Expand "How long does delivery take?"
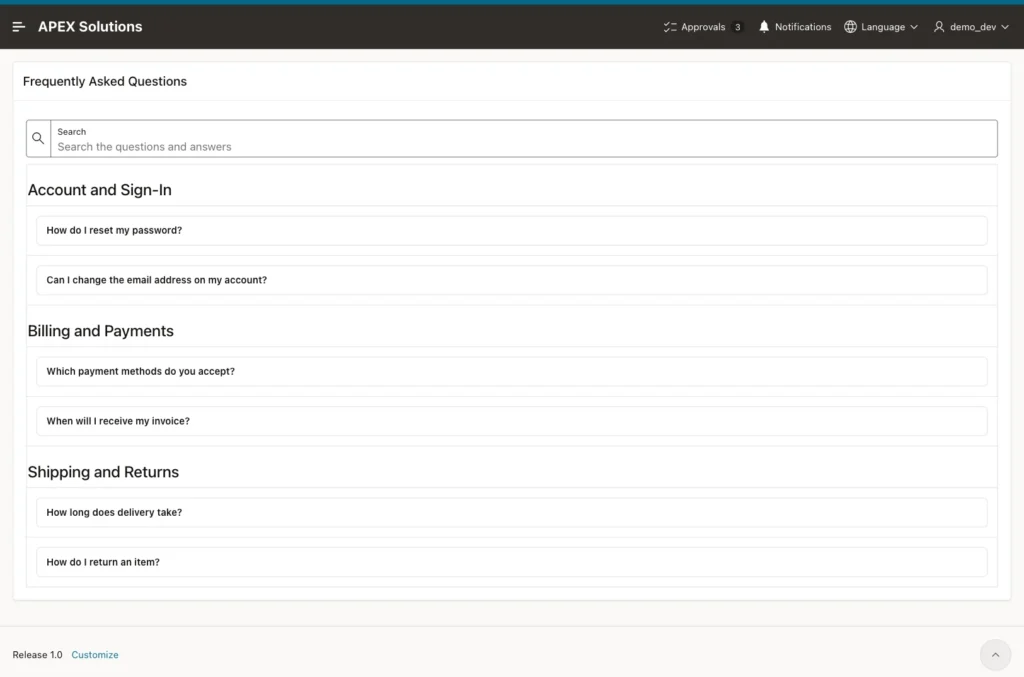This screenshot has height=677, width=1024. click(511, 512)
